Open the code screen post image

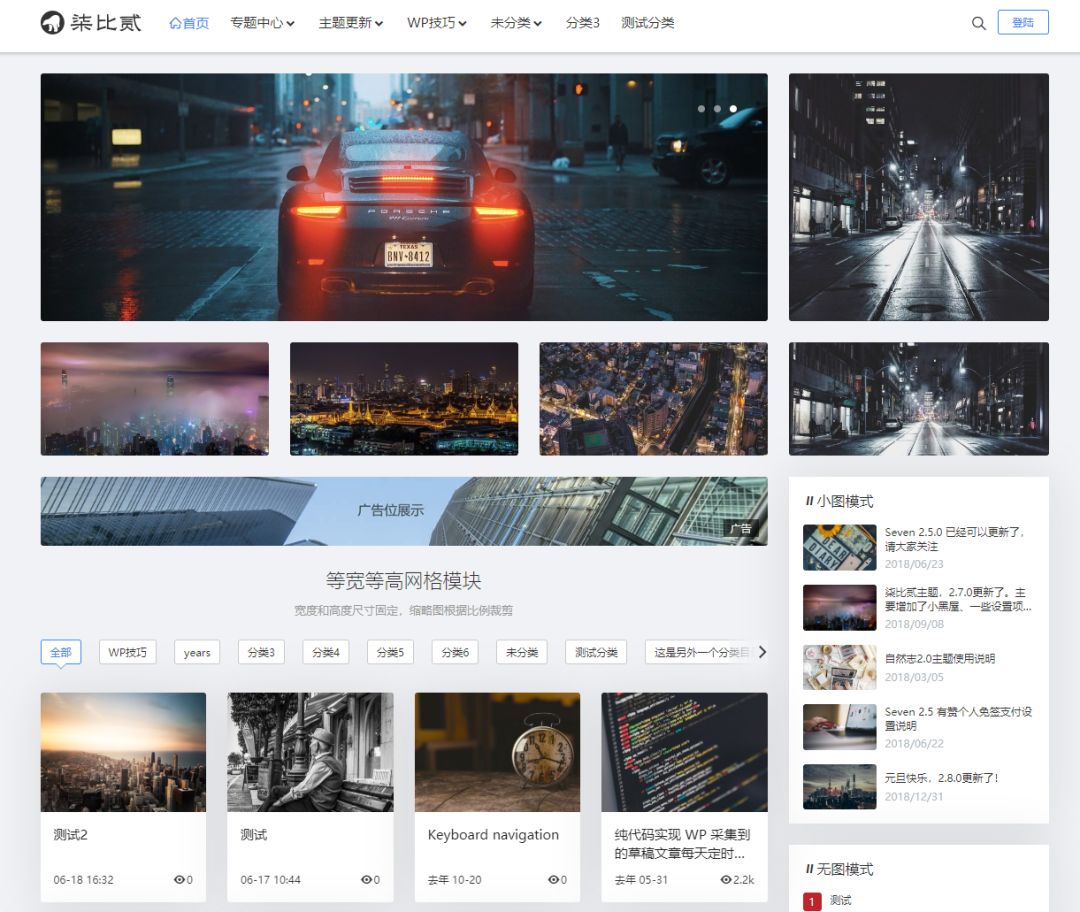point(684,752)
